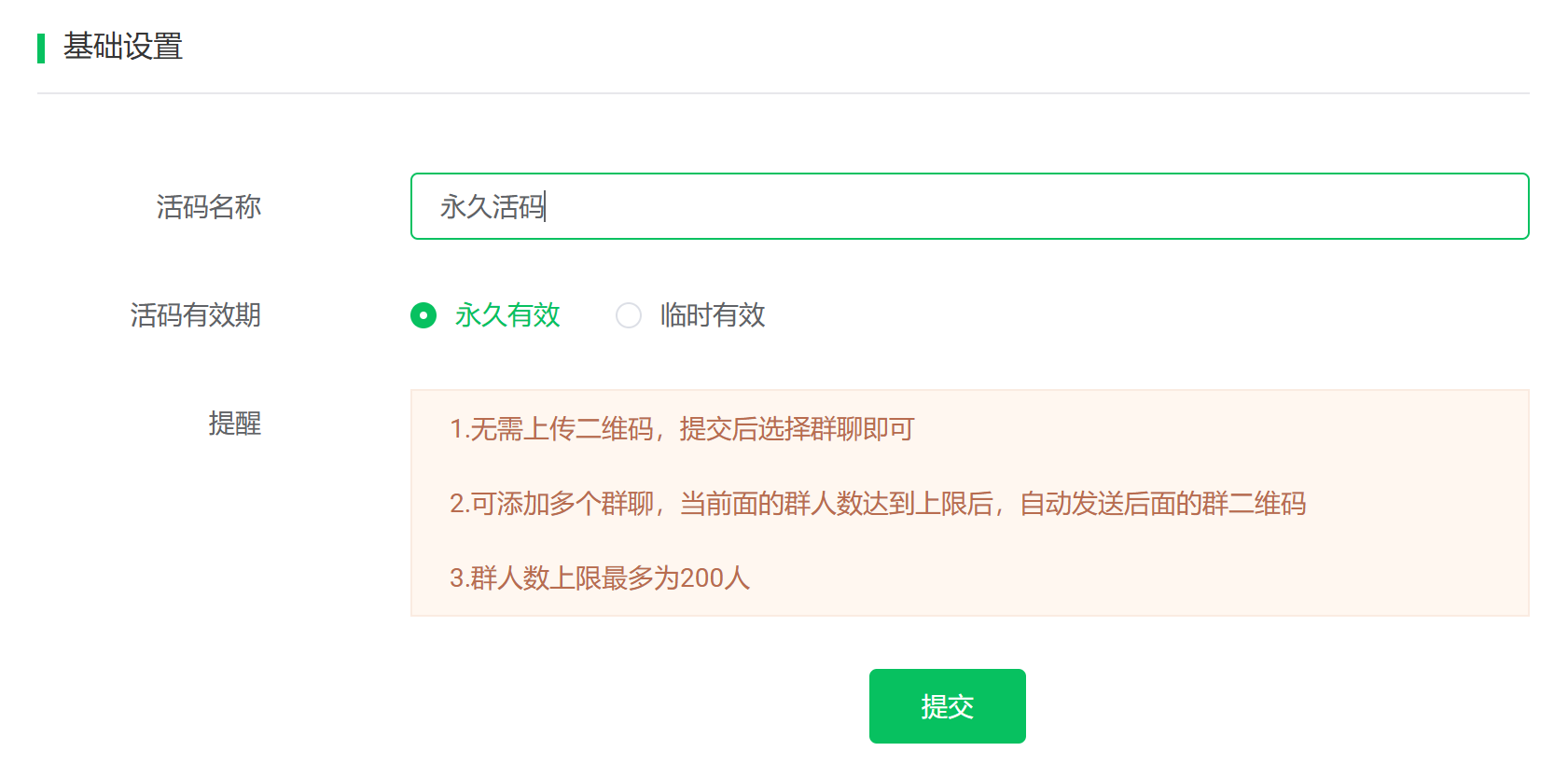This screenshot has height=765, width=1568.
Task: Select the 临时有效 radio button circle
Action: (629, 315)
